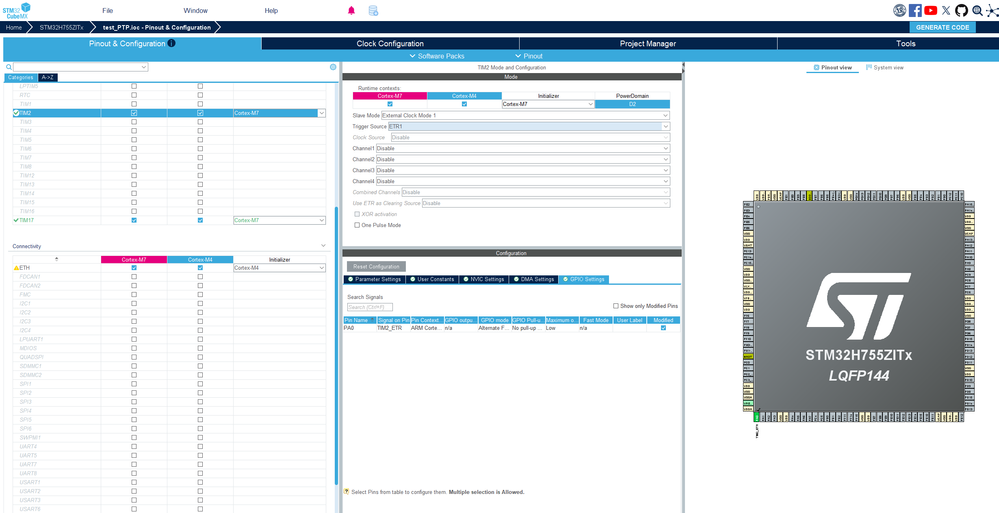Click the ETH yellow warning icon
Viewport: 999px width, 513px height.
tap(17, 268)
